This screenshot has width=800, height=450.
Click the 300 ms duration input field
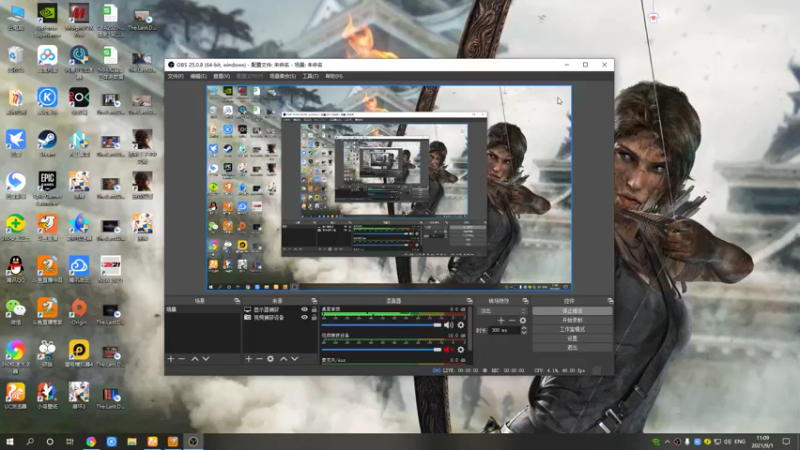point(505,331)
